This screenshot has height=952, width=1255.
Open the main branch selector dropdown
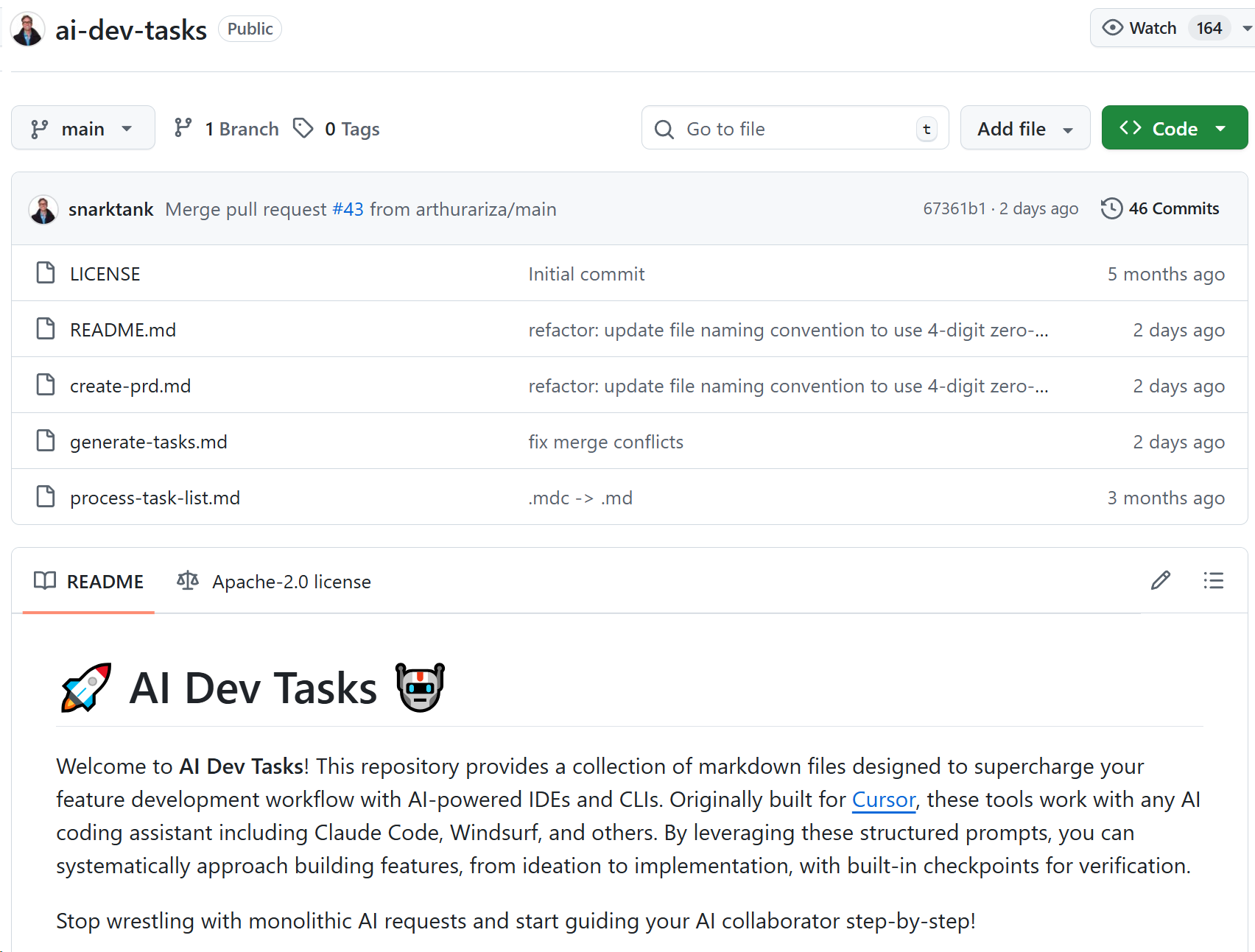83,128
